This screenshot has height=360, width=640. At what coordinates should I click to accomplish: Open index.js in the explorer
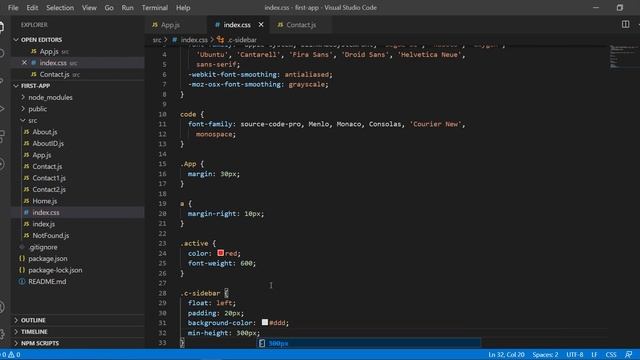pyautogui.click(x=43, y=224)
